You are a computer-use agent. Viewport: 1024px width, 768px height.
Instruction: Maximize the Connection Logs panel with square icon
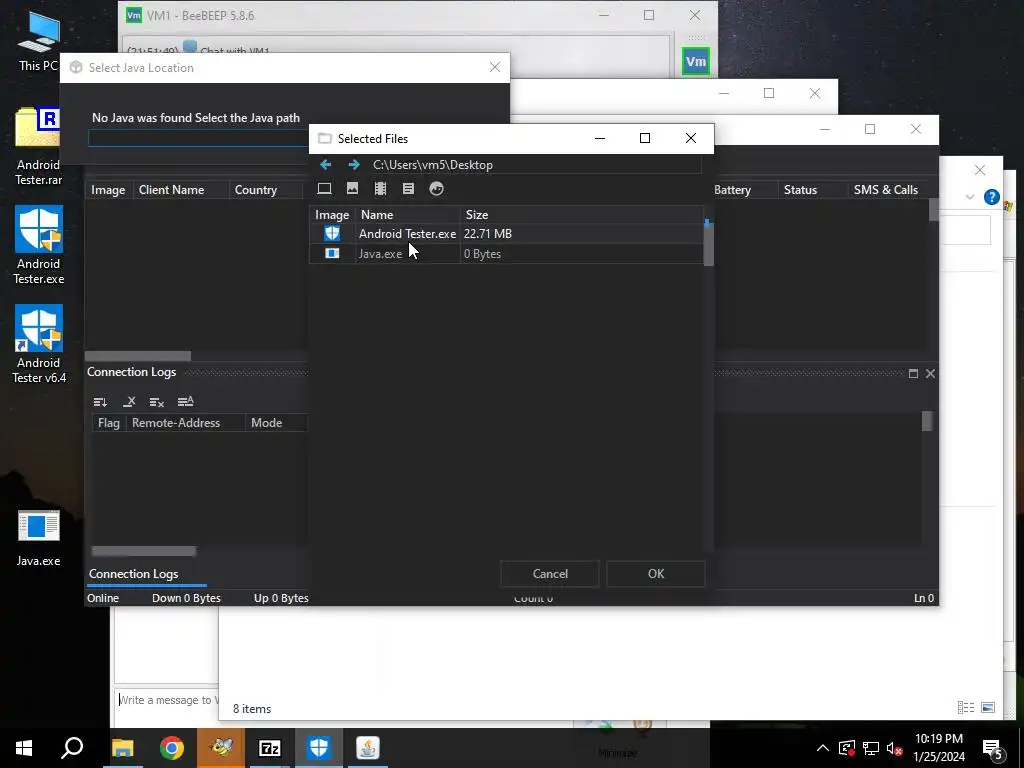913,374
